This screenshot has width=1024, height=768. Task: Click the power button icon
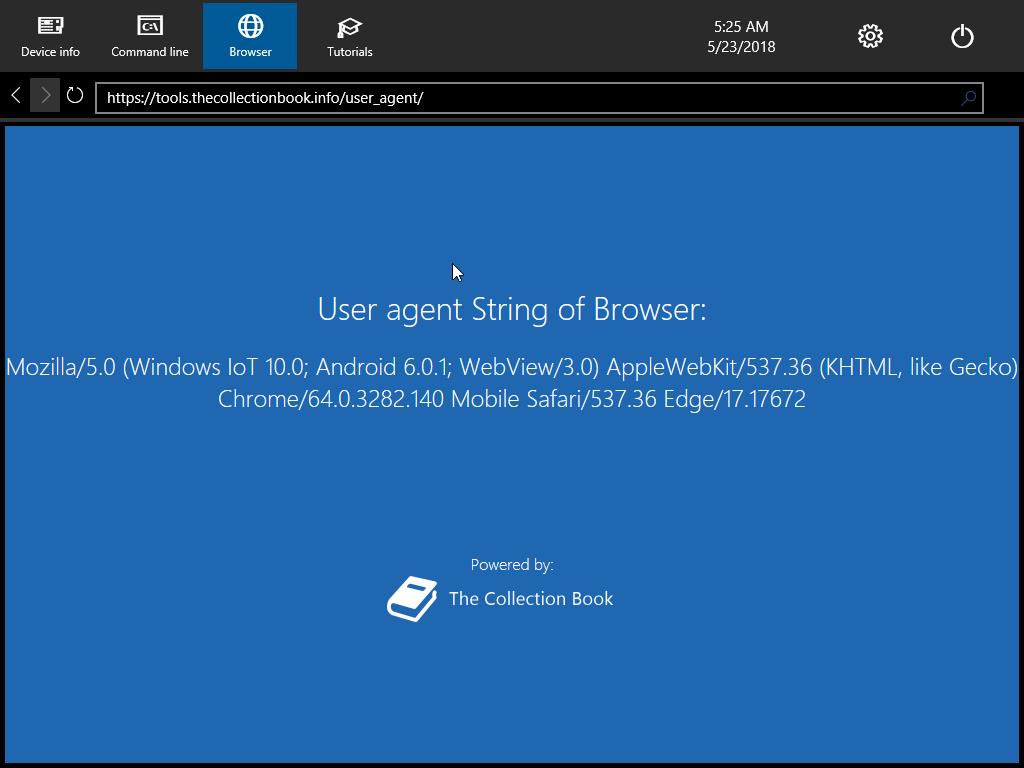(x=962, y=36)
